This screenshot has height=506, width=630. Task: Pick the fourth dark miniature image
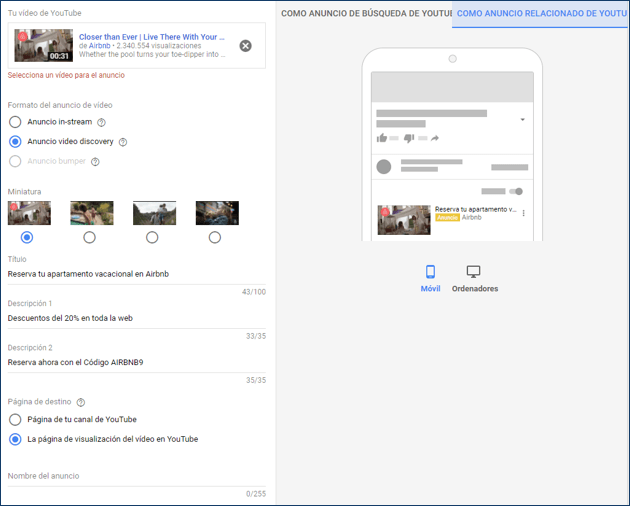point(217,213)
